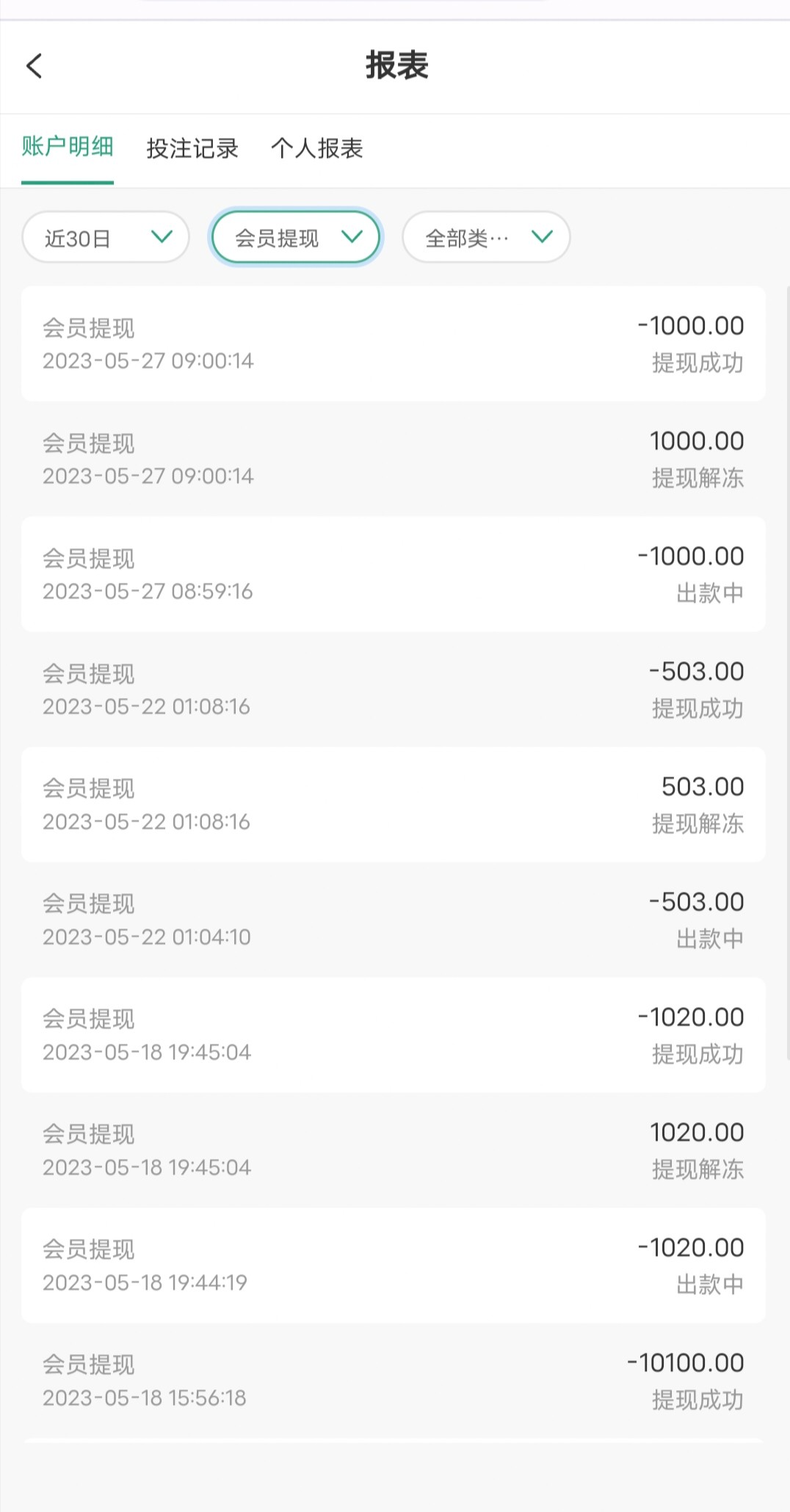Open the 09:00:14 提现成功 -1000.00 record
Viewport: 790px width, 1512px height.
pyautogui.click(x=394, y=344)
